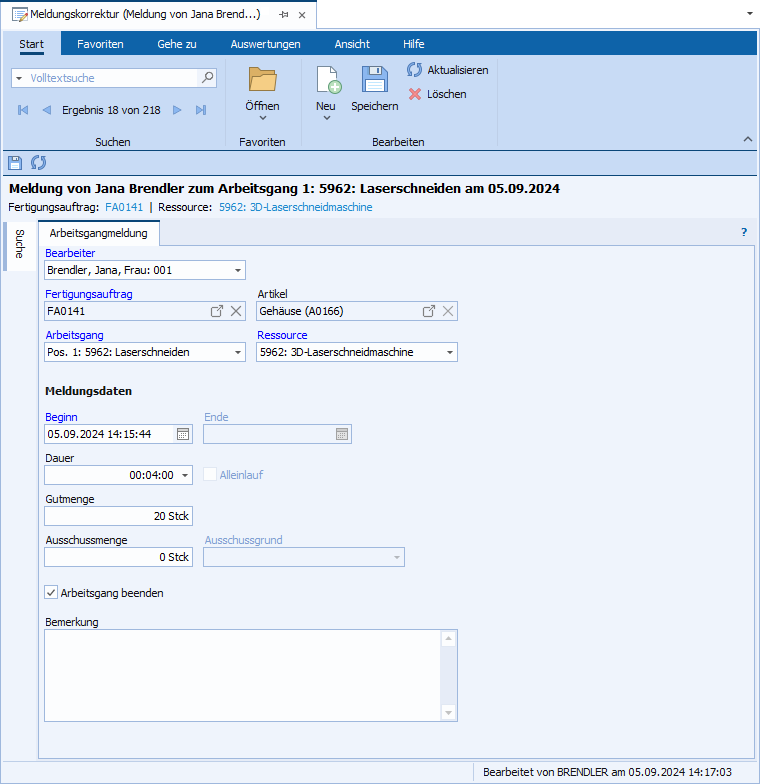This screenshot has height=784, width=760.
Task: Expand the Bearbeiter dropdown
Action: coord(238,270)
